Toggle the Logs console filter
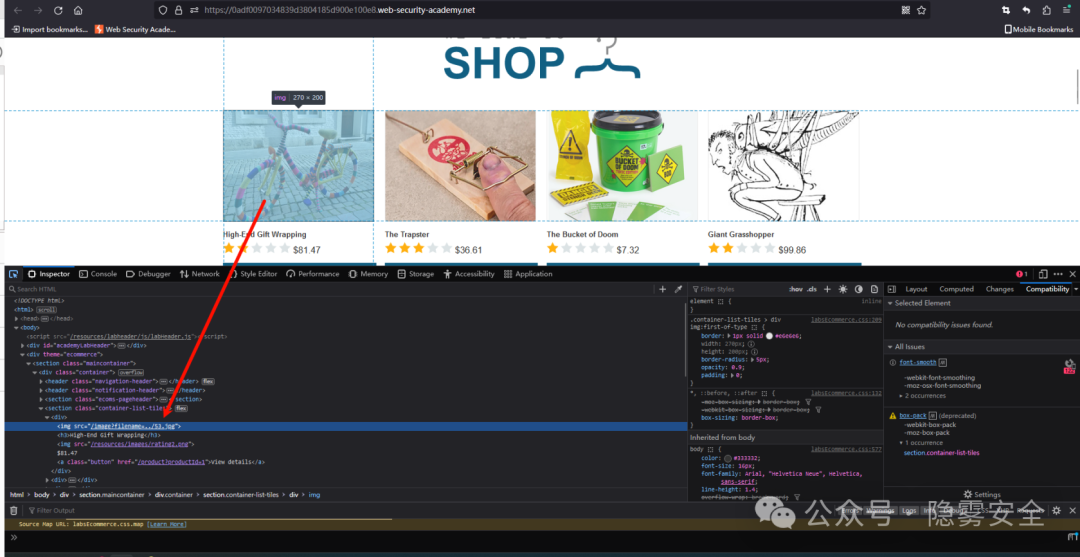1080x557 pixels. (909, 510)
